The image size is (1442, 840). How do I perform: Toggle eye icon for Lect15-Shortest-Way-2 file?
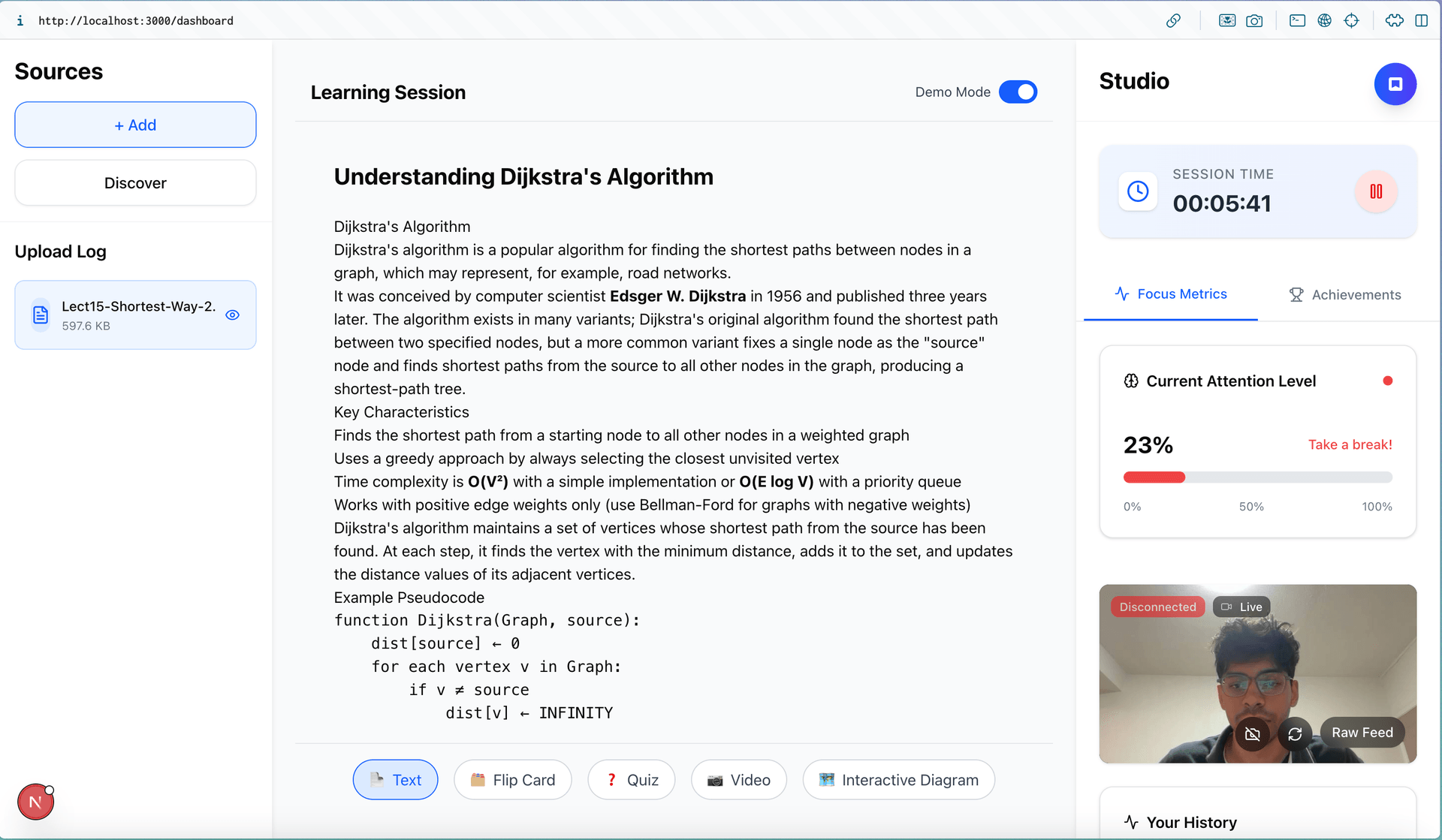[x=233, y=315]
